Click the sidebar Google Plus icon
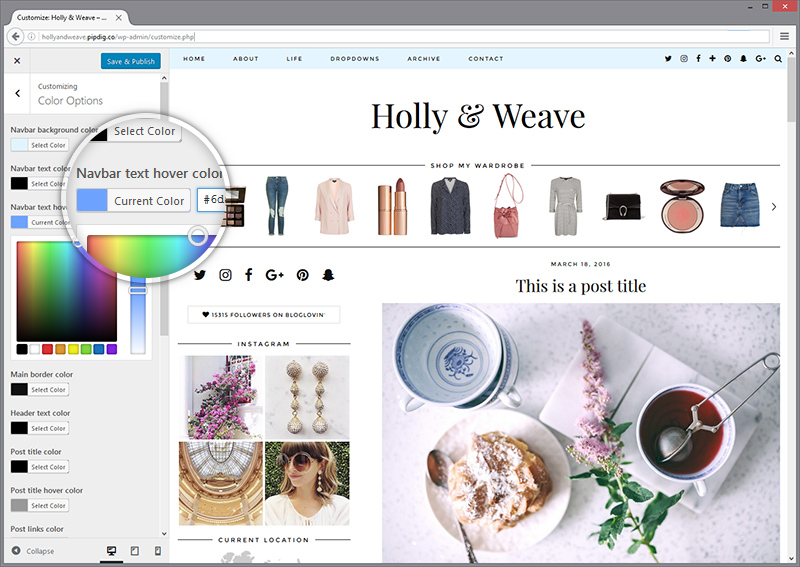 tap(274, 275)
